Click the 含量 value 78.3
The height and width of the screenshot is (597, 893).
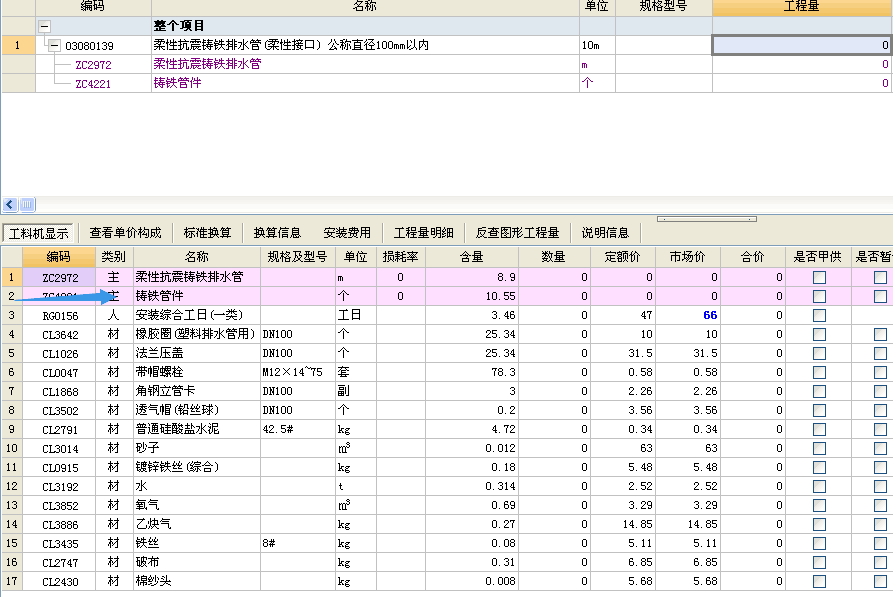472,372
